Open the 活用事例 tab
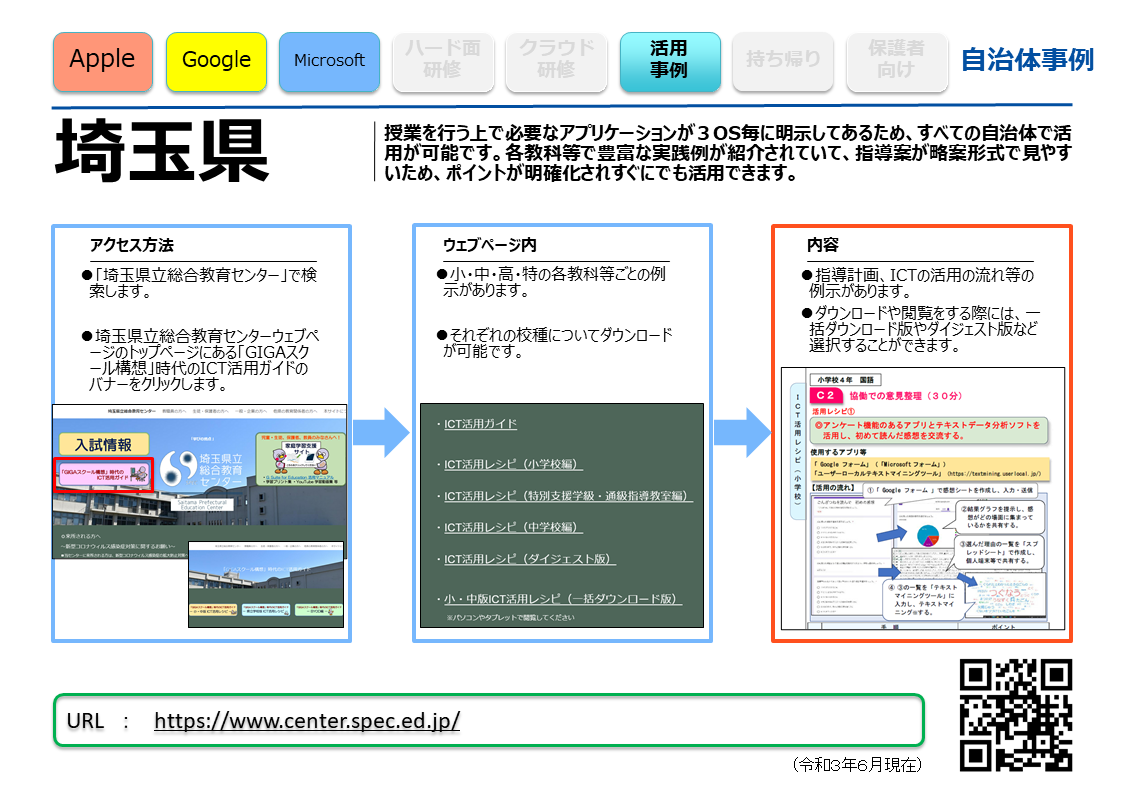This screenshot has height=794, width=1123. tap(670, 61)
